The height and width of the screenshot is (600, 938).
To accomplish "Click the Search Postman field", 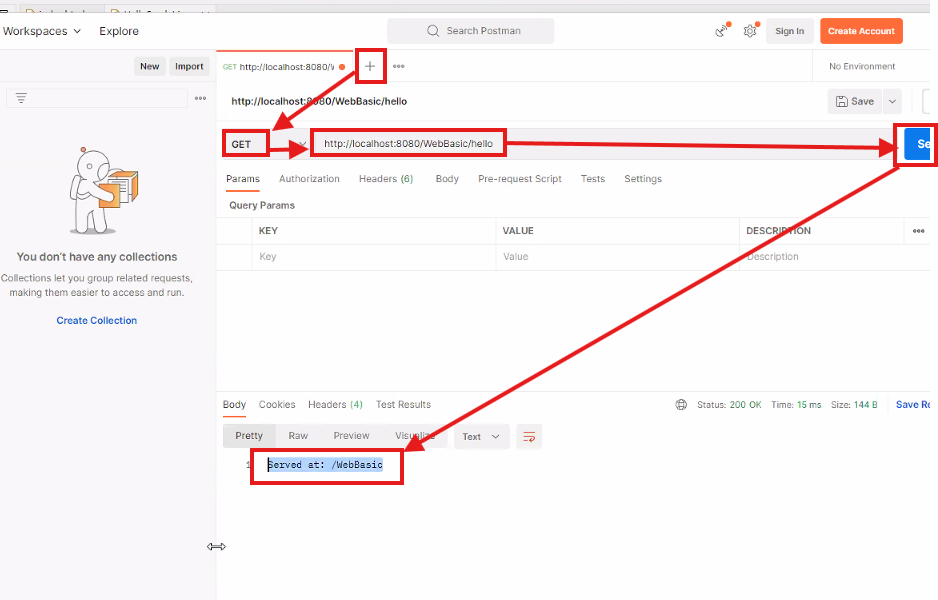I will [x=470, y=31].
